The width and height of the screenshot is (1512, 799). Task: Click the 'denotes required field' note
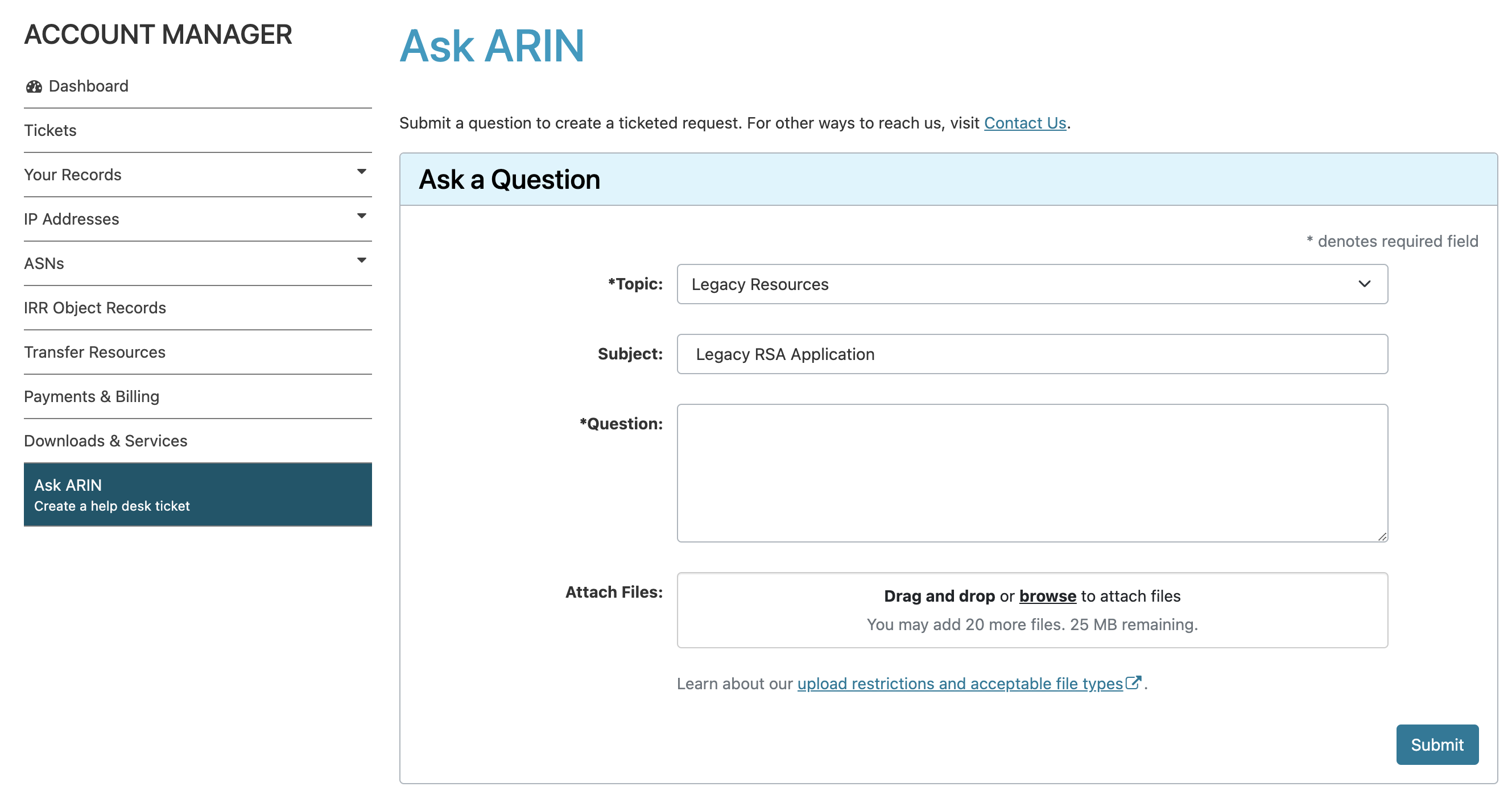(x=1393, y=241)
